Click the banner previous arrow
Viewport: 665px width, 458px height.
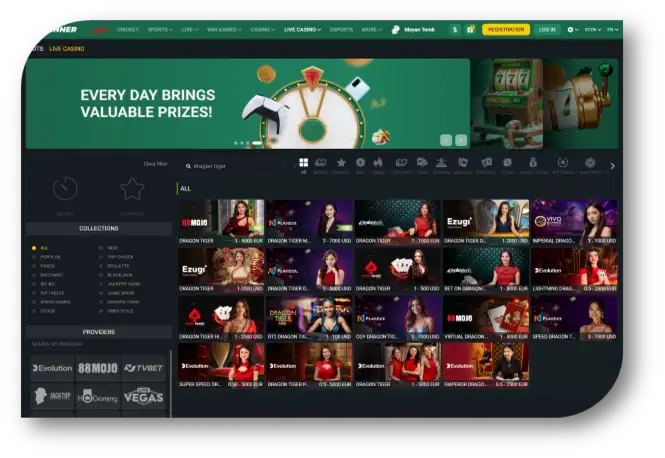tap(446, 140)
